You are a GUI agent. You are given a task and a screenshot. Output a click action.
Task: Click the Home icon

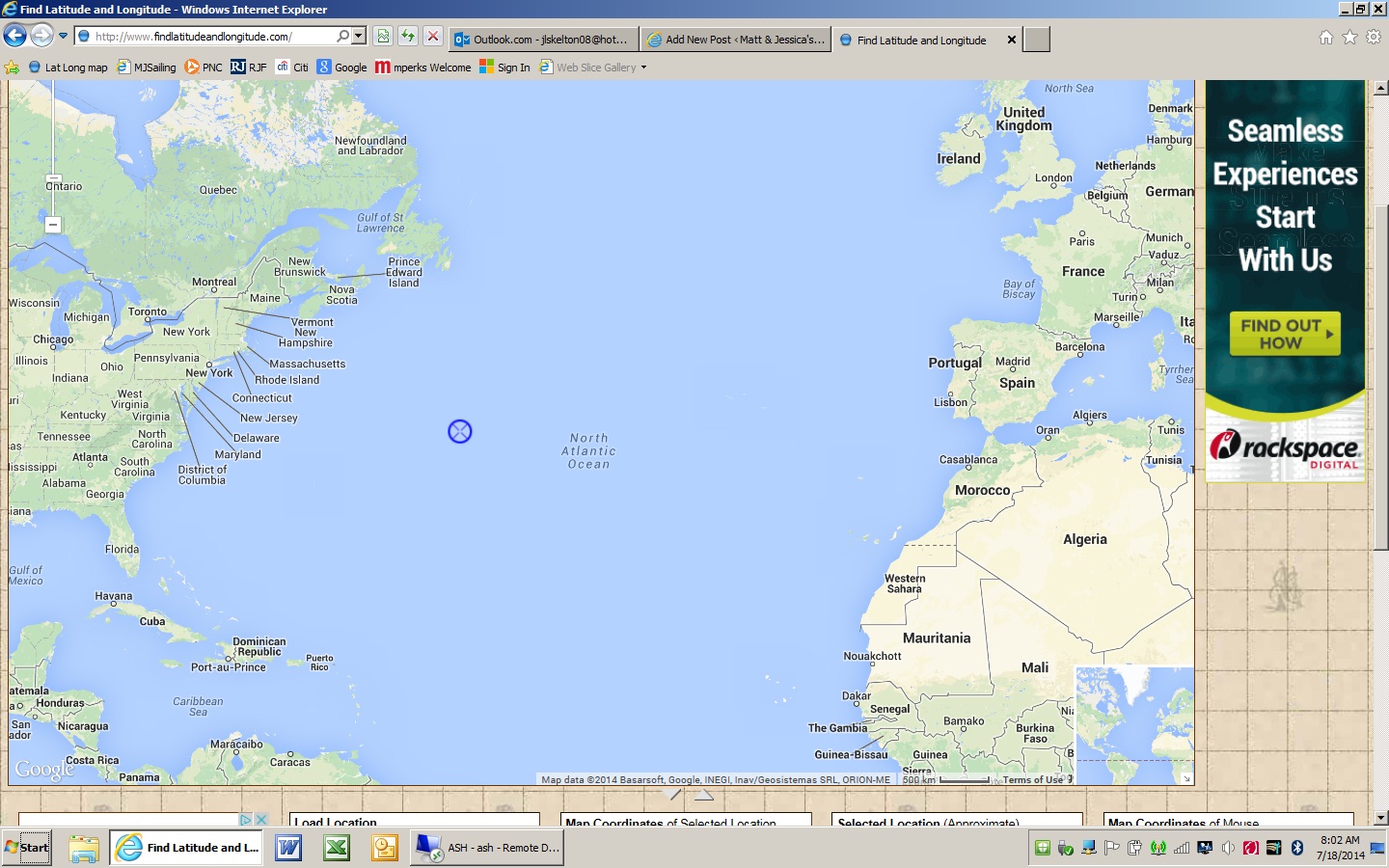tap(1326, 38)
